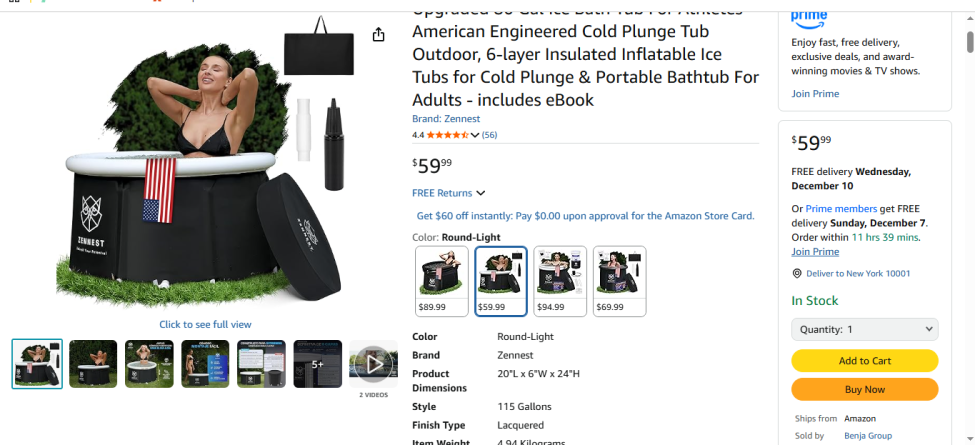Click the Amazon Store Card offer link
The width and height of the screenshot is (975, 445).
pos(585,215)
